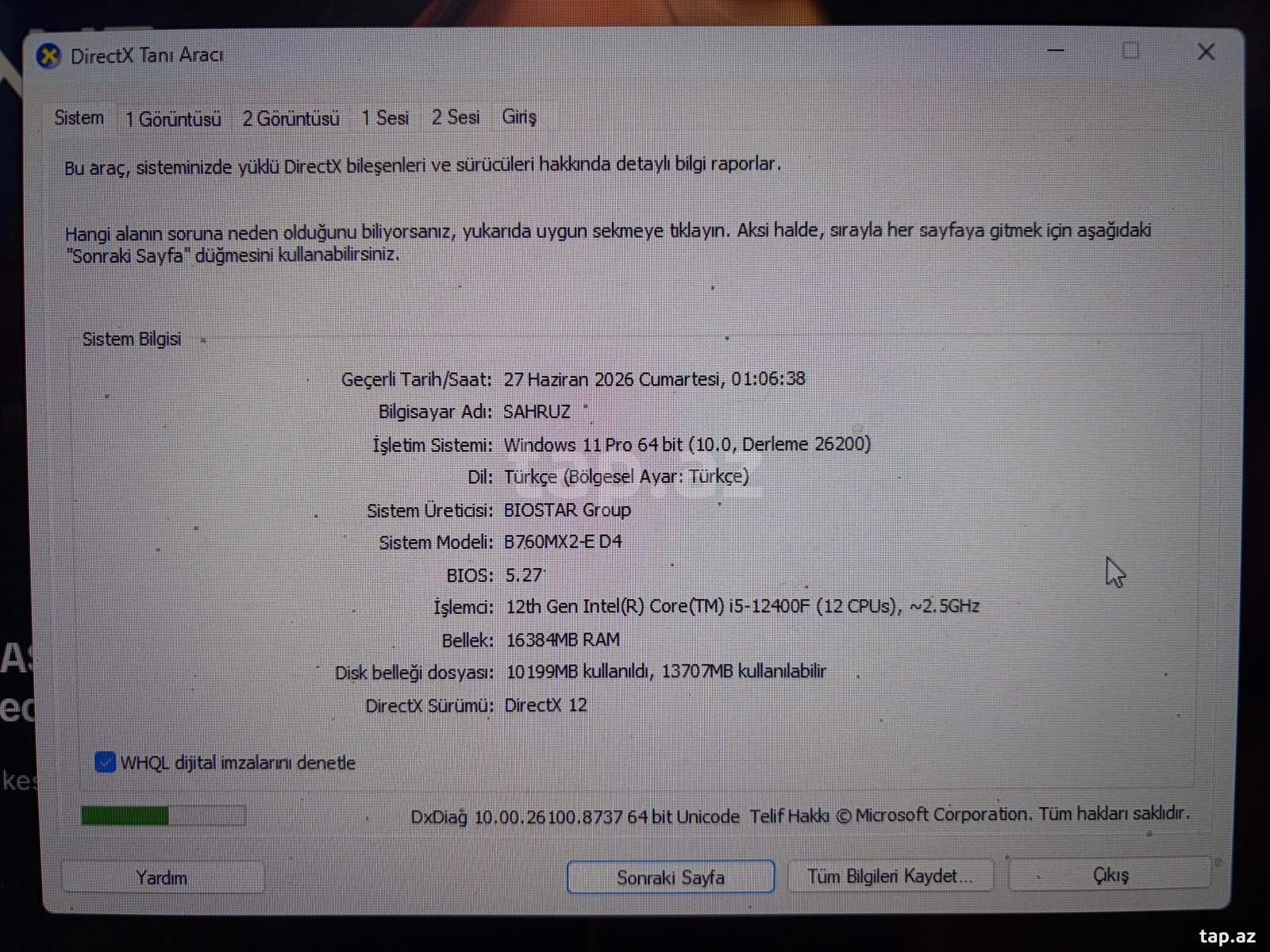Click the processor text 'i5-12400F (12 CPUs)'

(814, 606)
